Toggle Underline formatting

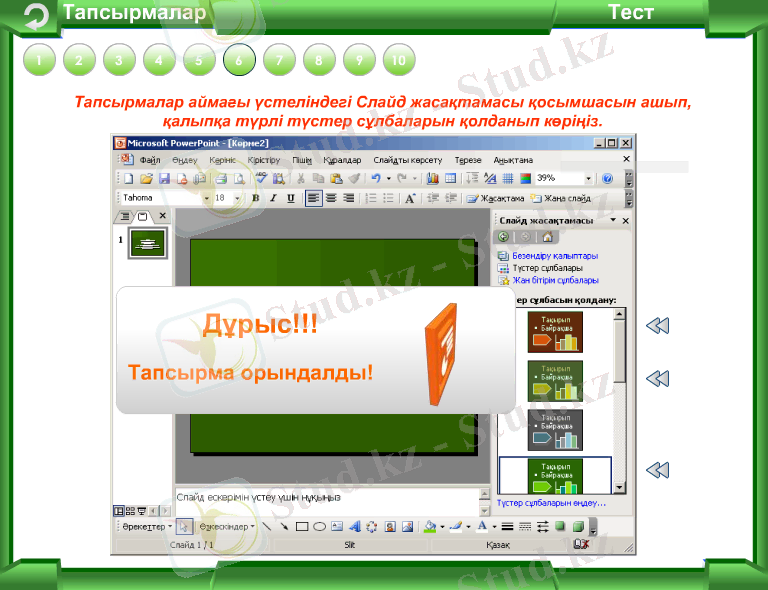coord(290,198)
